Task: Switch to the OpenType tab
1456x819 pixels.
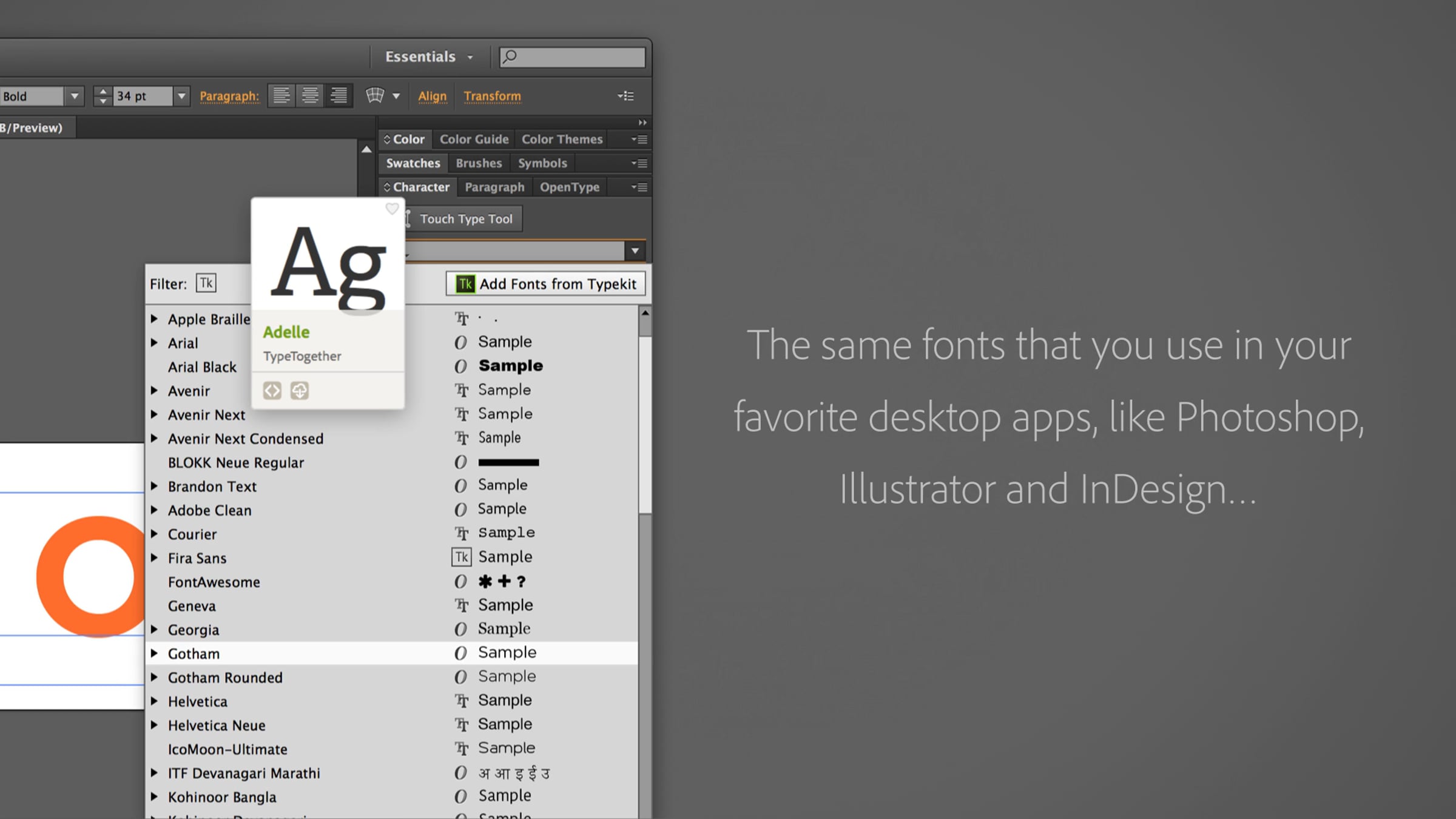Action: click(569, 187)
